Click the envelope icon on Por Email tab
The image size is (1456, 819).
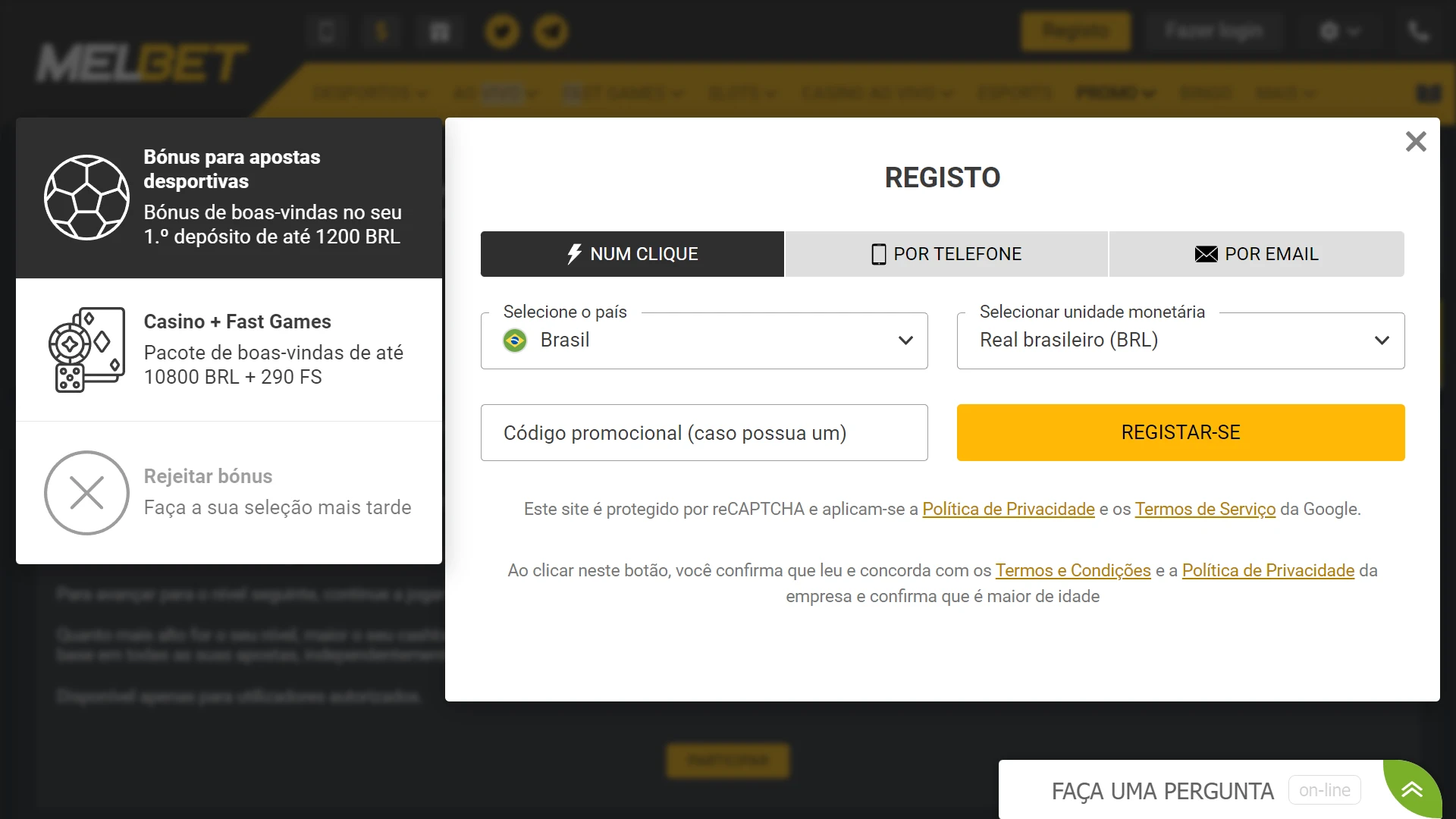point(1206,254)
